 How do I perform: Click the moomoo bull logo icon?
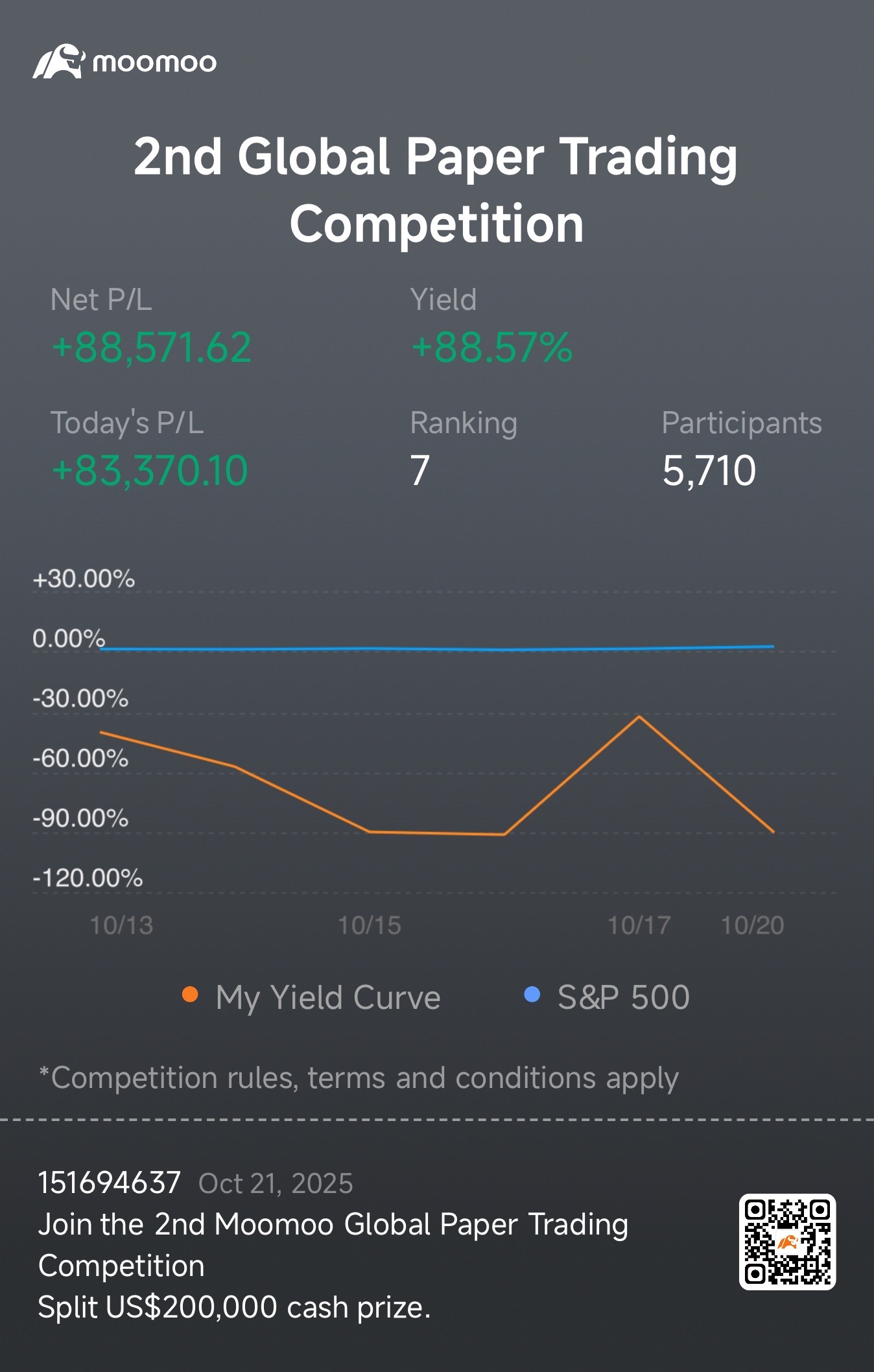[x=58, y=62]
